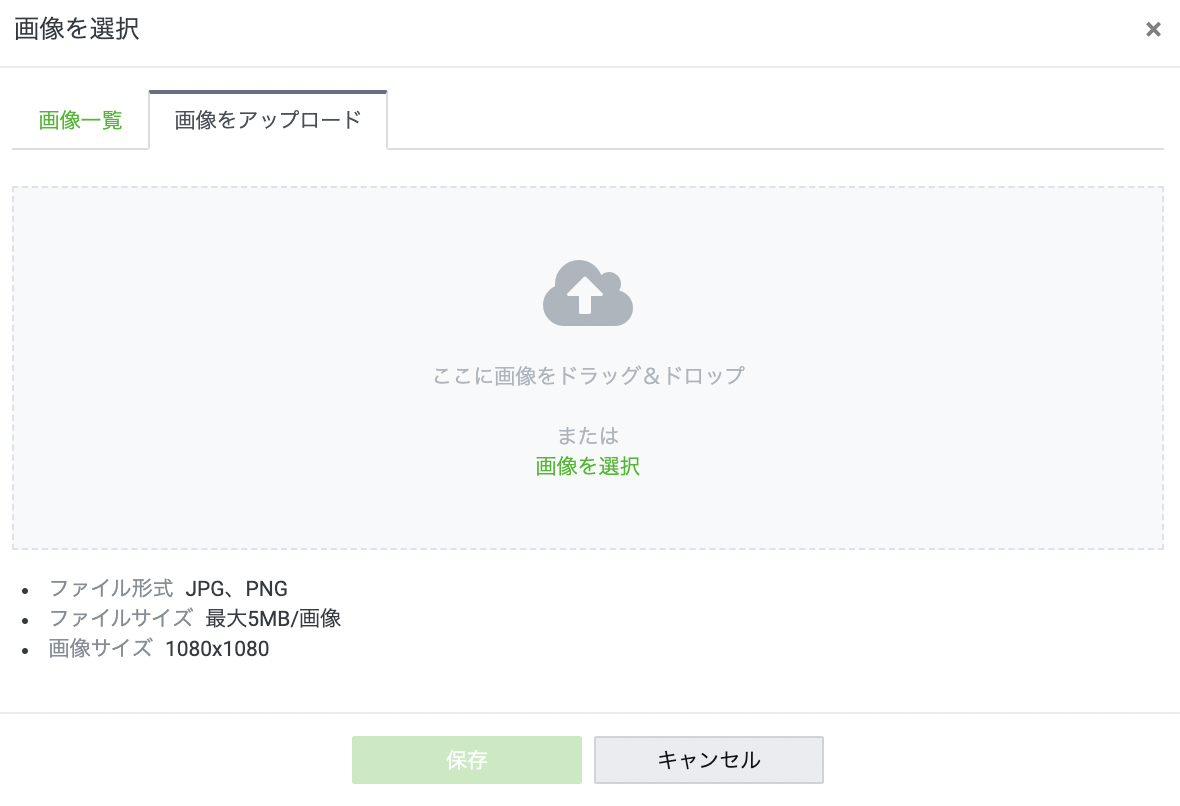Click the bullet point before 画像サイズ
The height and width of the screenshot is (806, 1180).
pos(25,650)
